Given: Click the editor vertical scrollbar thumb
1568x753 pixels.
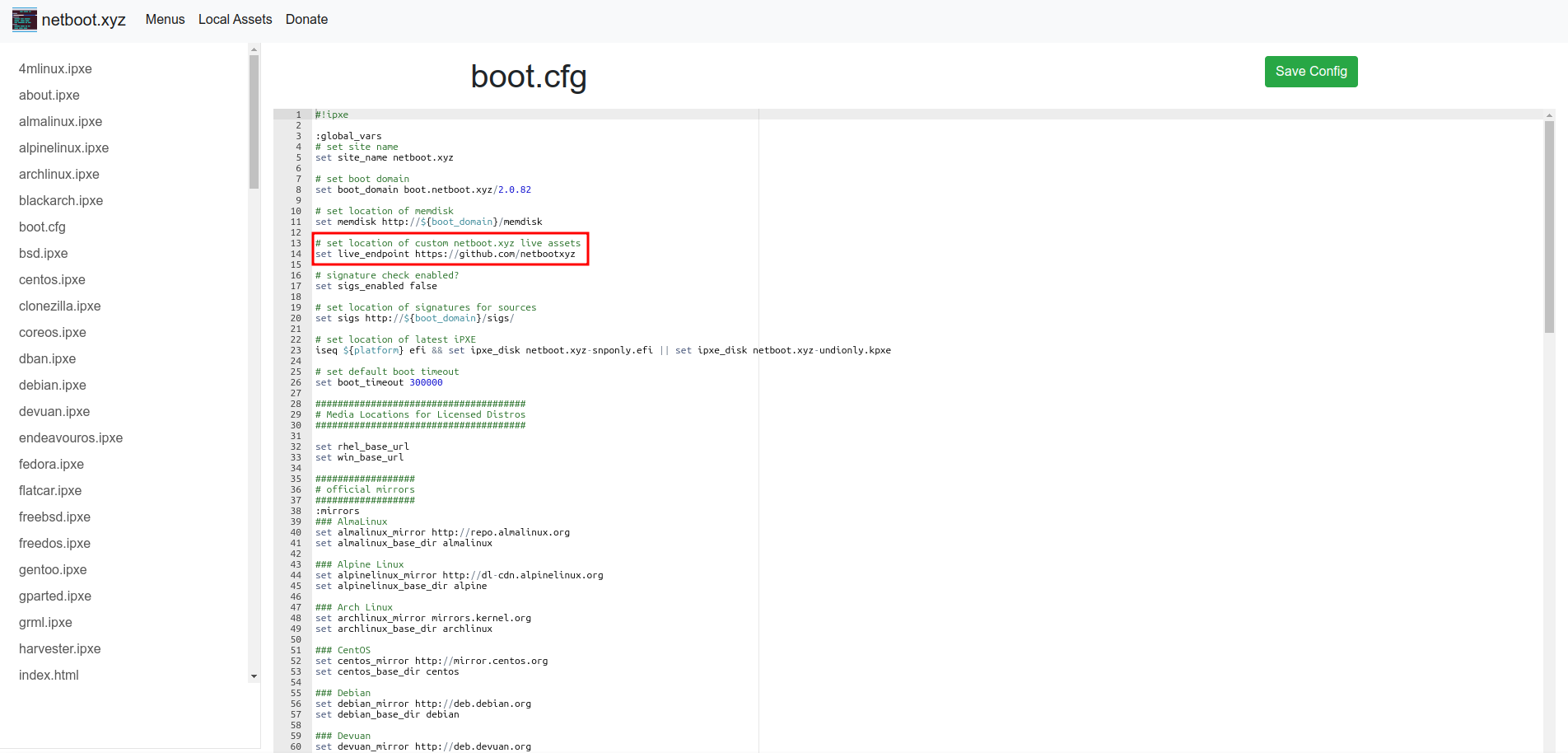Looking at the screenshot, I should (1549, 227).
